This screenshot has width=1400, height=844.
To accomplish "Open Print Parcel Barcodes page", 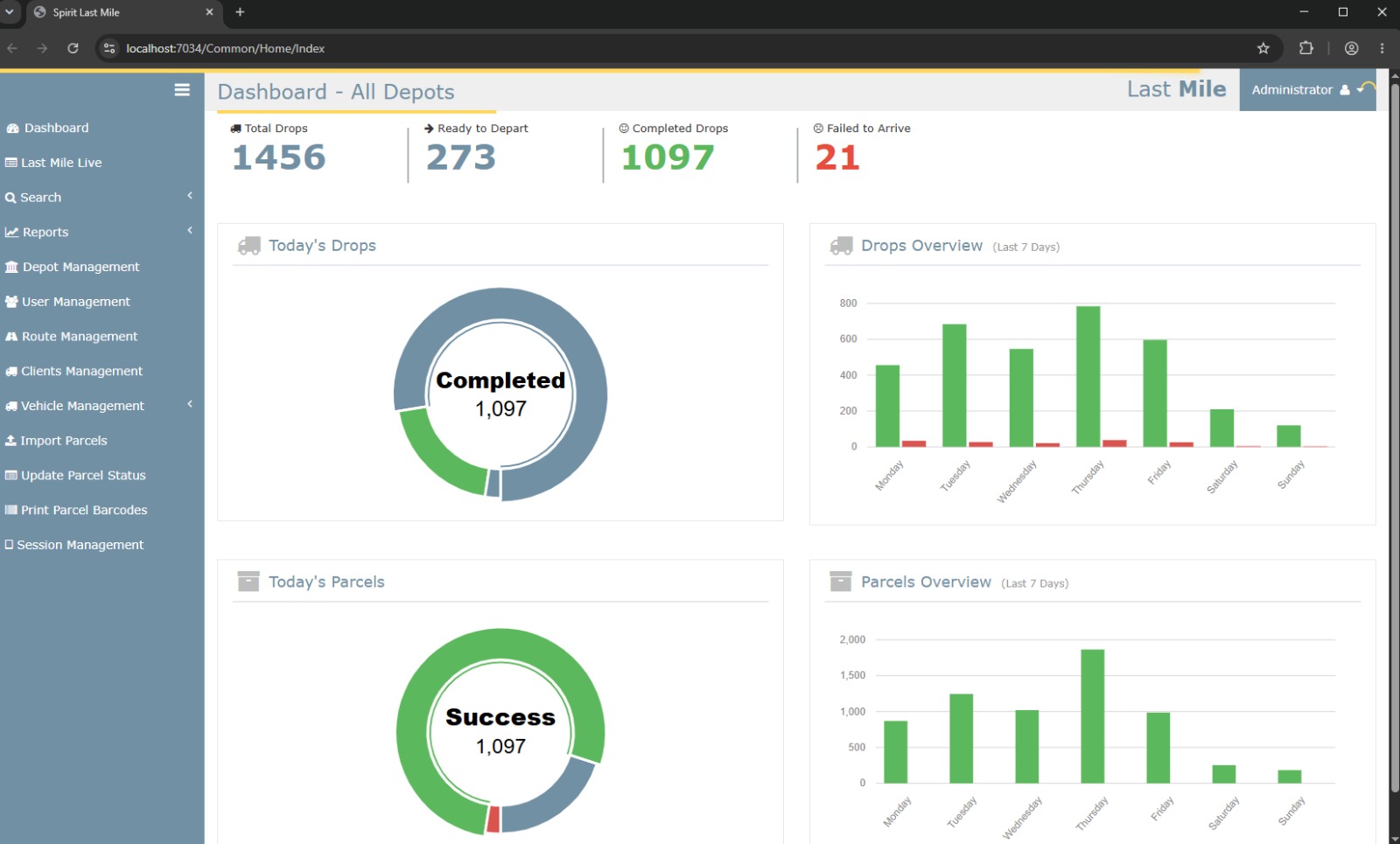I will pyautogui.click(x=84, y=510).
